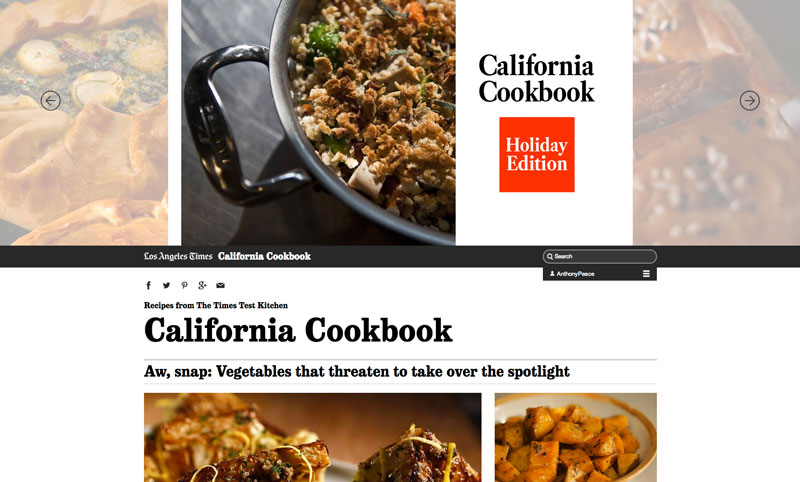Share the page on Facebook

[x=148, y=285]
